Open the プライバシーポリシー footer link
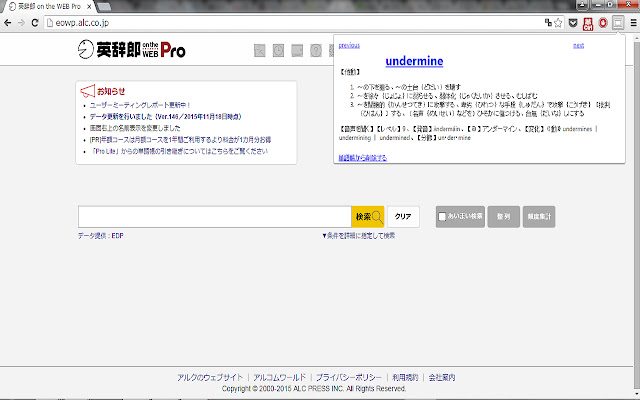Viewport: 640px width, 400px height. (349, 377)
